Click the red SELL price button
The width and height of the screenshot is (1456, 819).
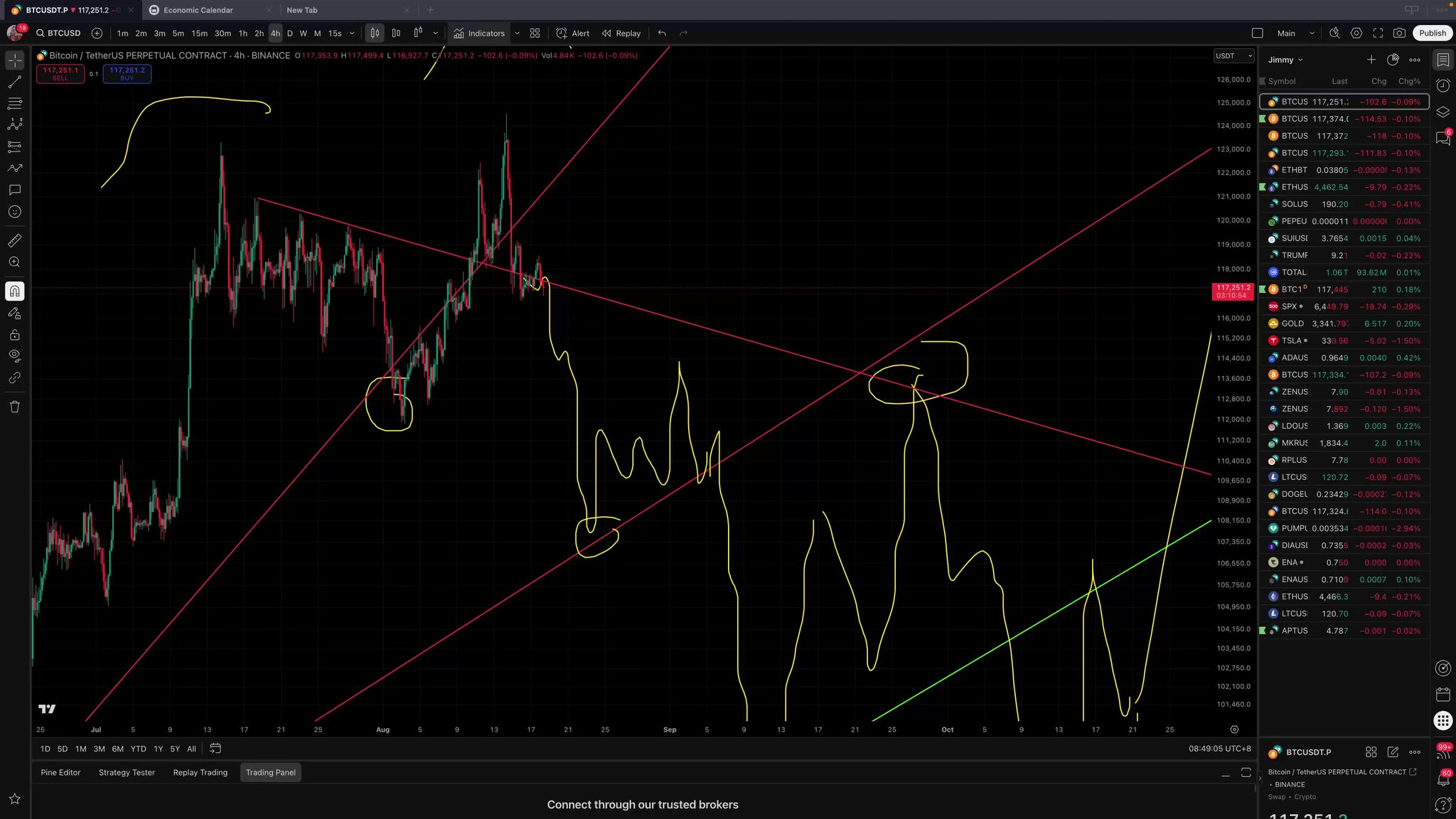coord(60,74)
